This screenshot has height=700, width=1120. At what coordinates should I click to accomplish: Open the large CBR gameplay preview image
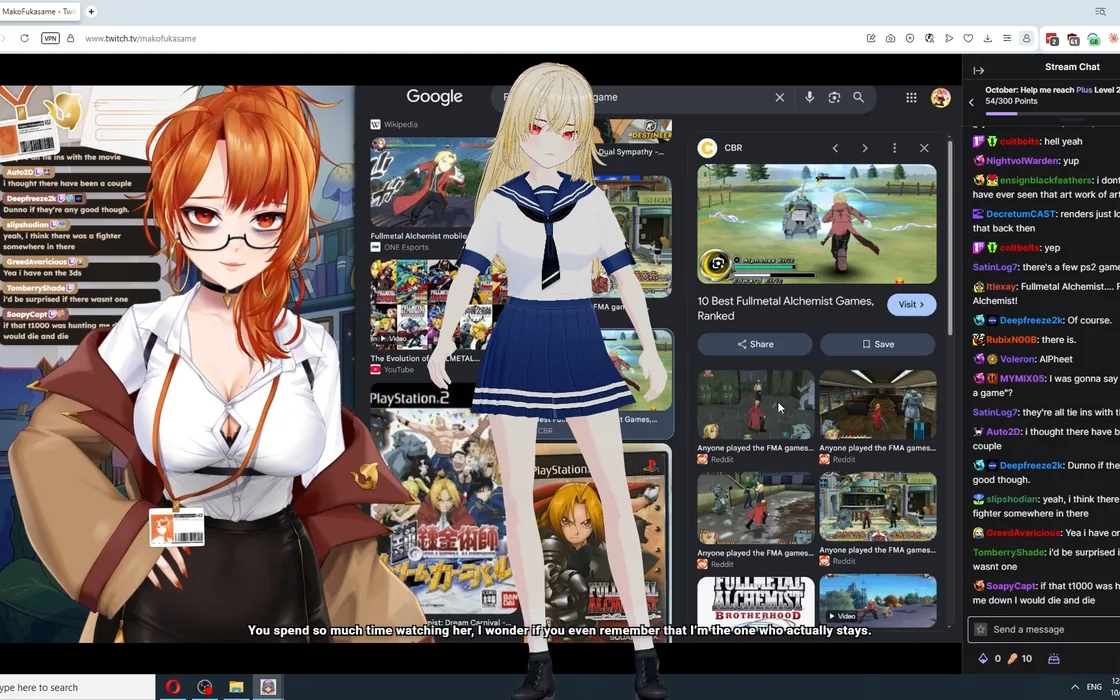pyautogui.click(x=816, y=224)
